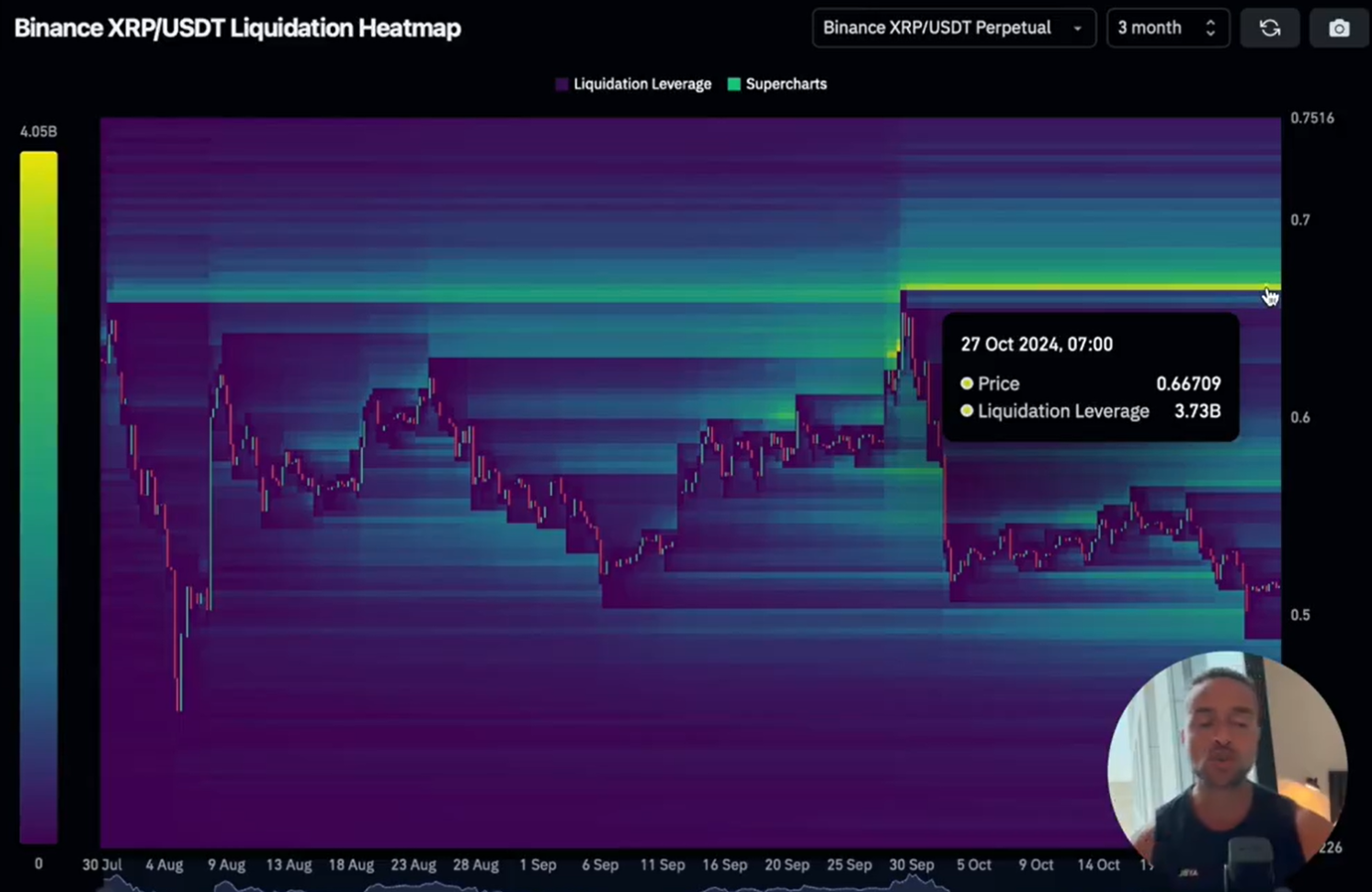1372x892 pixels.
Task: Click the tooltip date 27 Oct 2024, 07:00
Action: pos(1037,344)
